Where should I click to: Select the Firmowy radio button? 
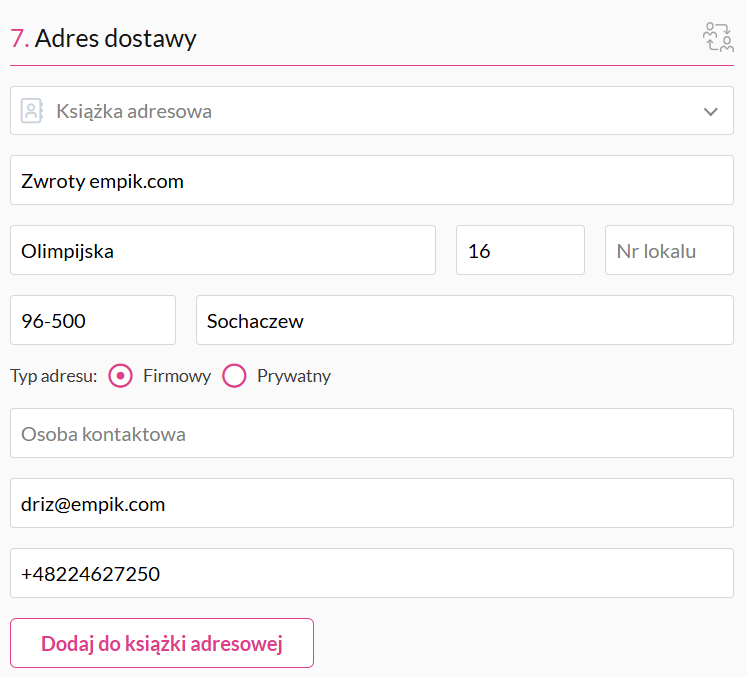point(120,376)
